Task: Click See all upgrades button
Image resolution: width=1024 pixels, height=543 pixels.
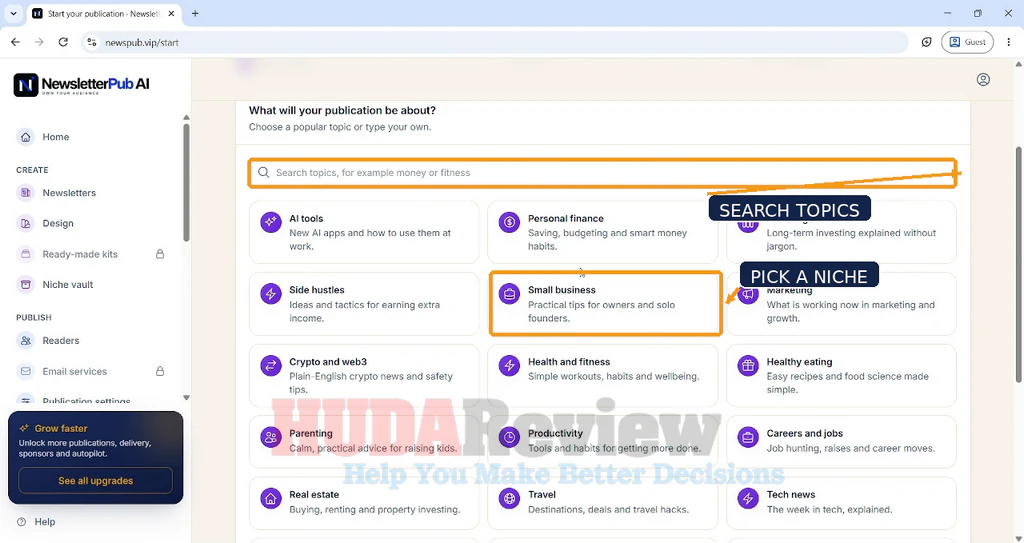Action: click(x=95, y=480)
